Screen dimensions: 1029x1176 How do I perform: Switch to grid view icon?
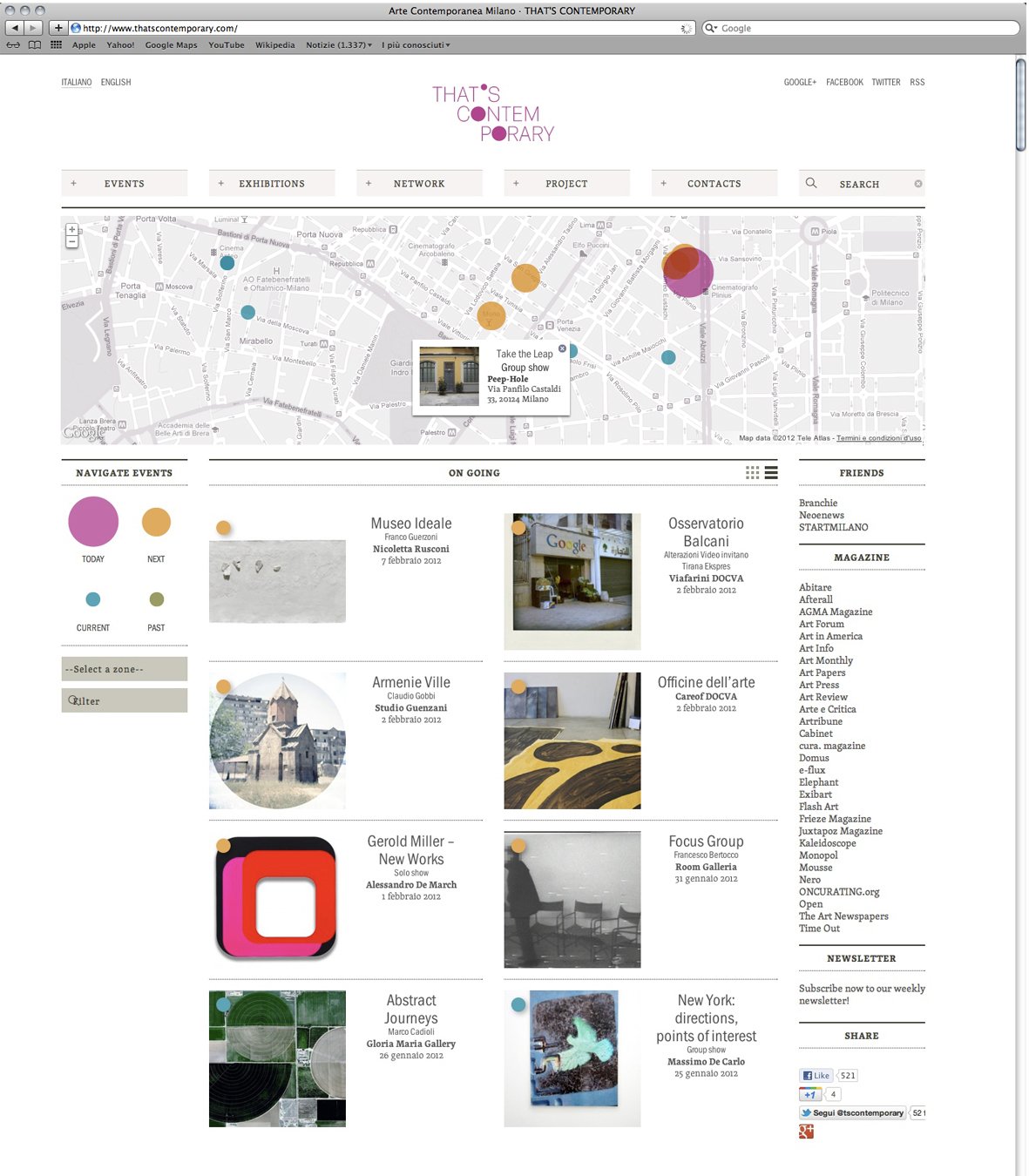point(752,472)
